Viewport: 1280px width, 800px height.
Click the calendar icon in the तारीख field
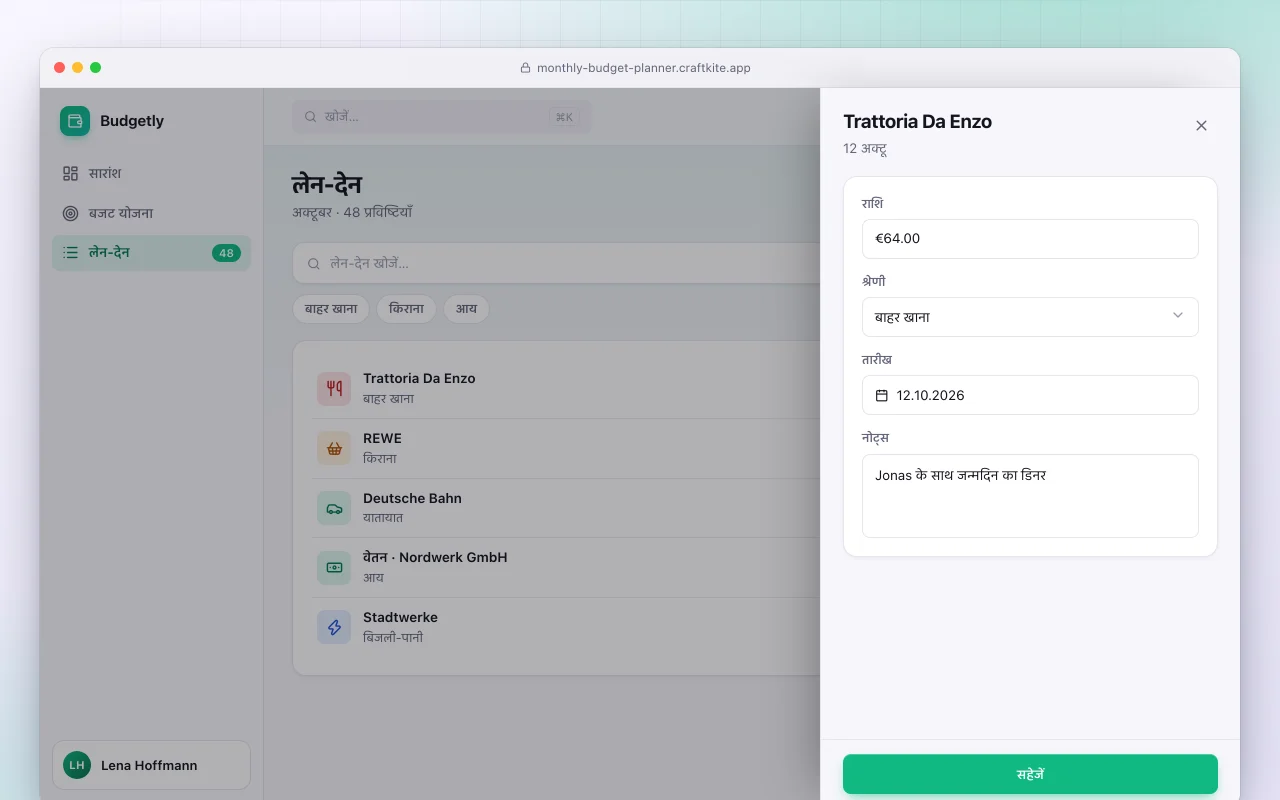[x=882, y=395]
